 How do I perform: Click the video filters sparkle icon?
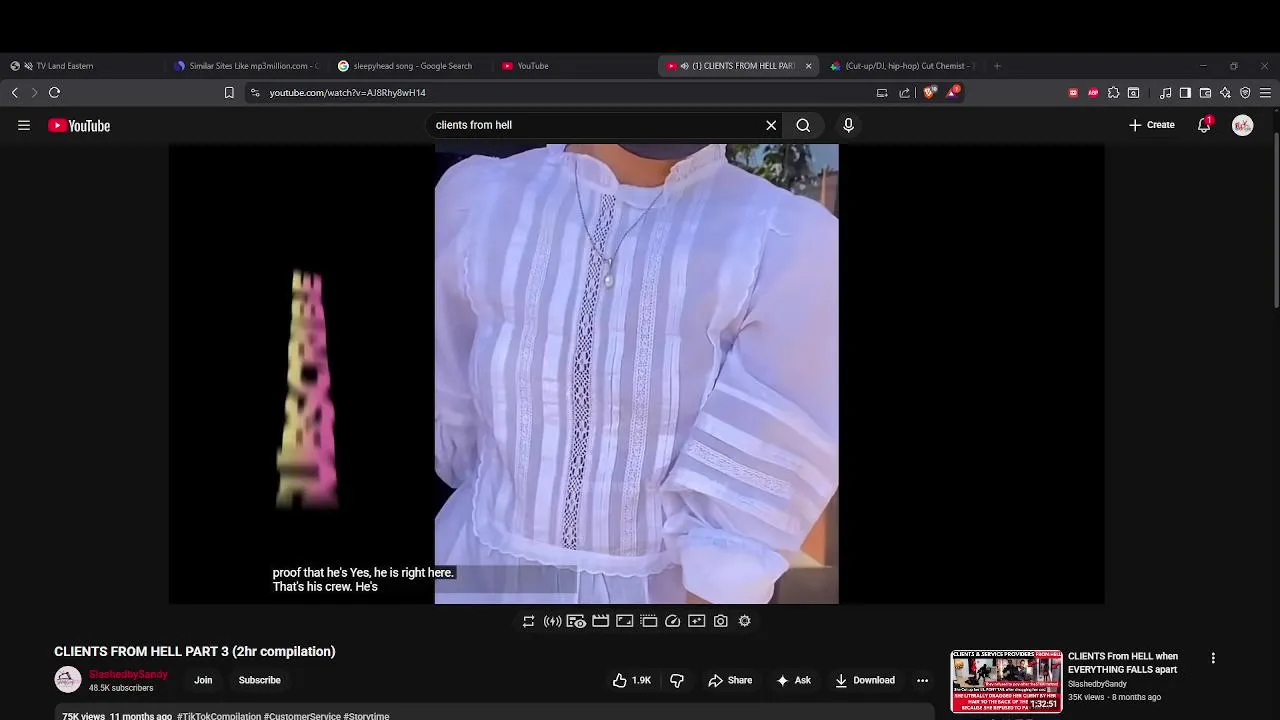click(696, 621)
